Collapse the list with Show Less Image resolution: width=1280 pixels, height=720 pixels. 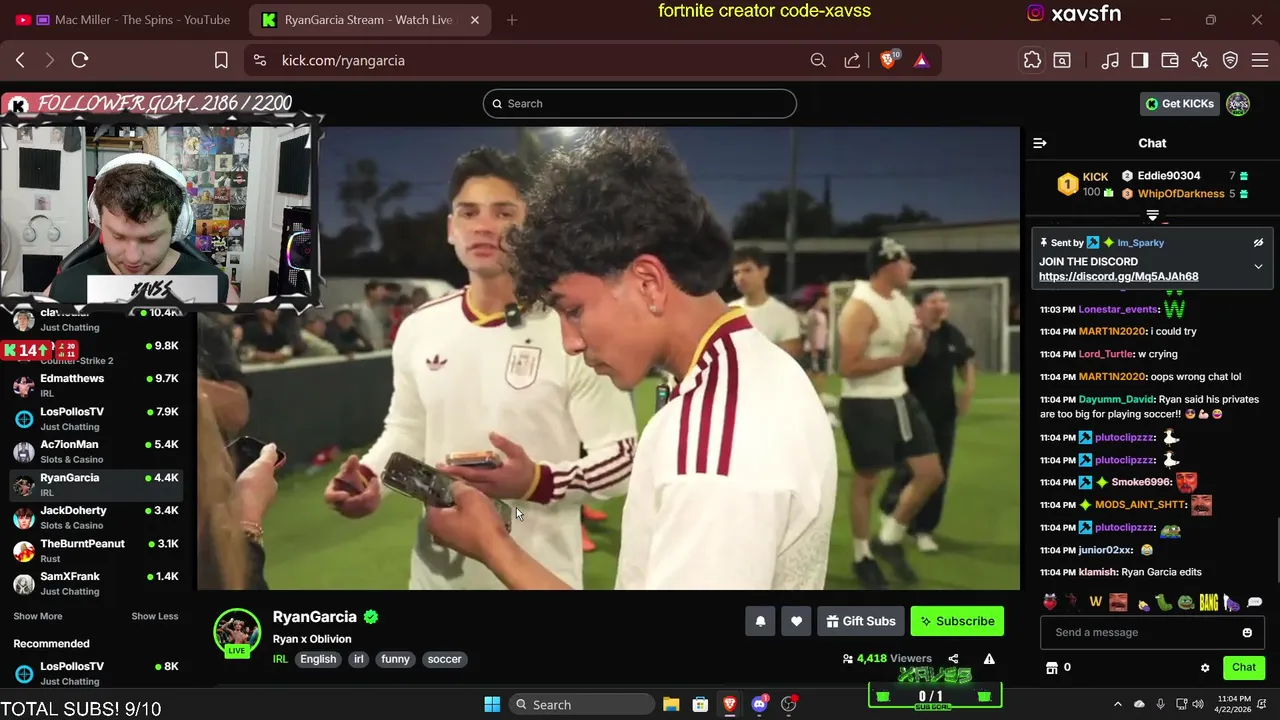155,616
